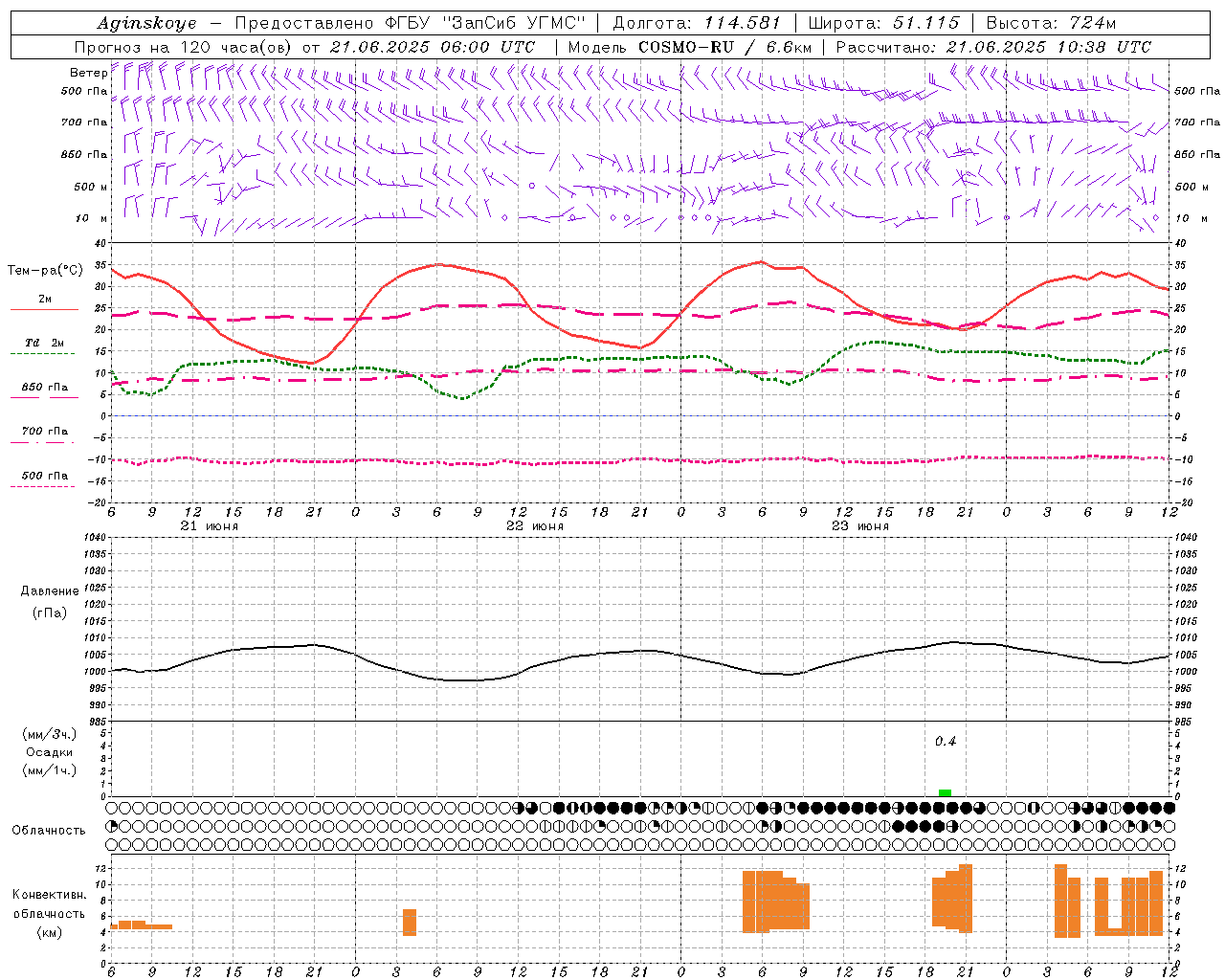Click the "21 июня" date label
This screenshot has width=1225, height=980.
[209, 526]
